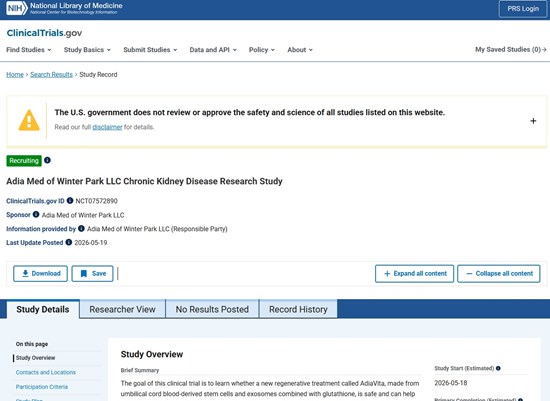Click the NIH logo in header
The image size is (550, 401).
point(16,8)
